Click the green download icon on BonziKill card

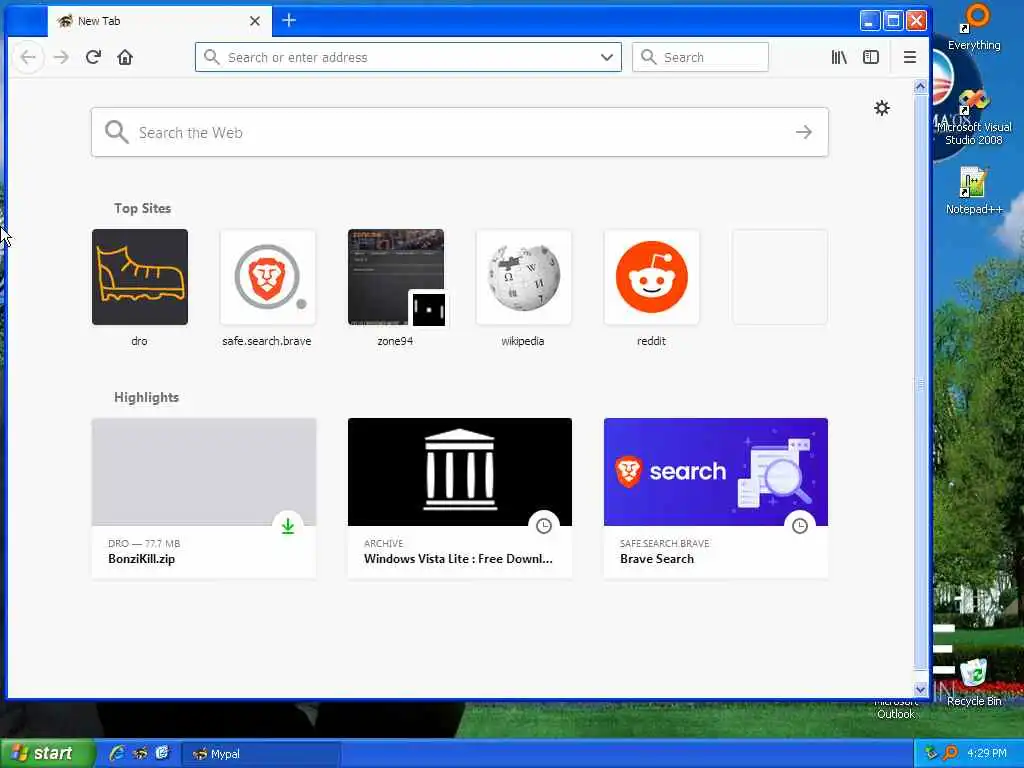[x=288, y=526]
